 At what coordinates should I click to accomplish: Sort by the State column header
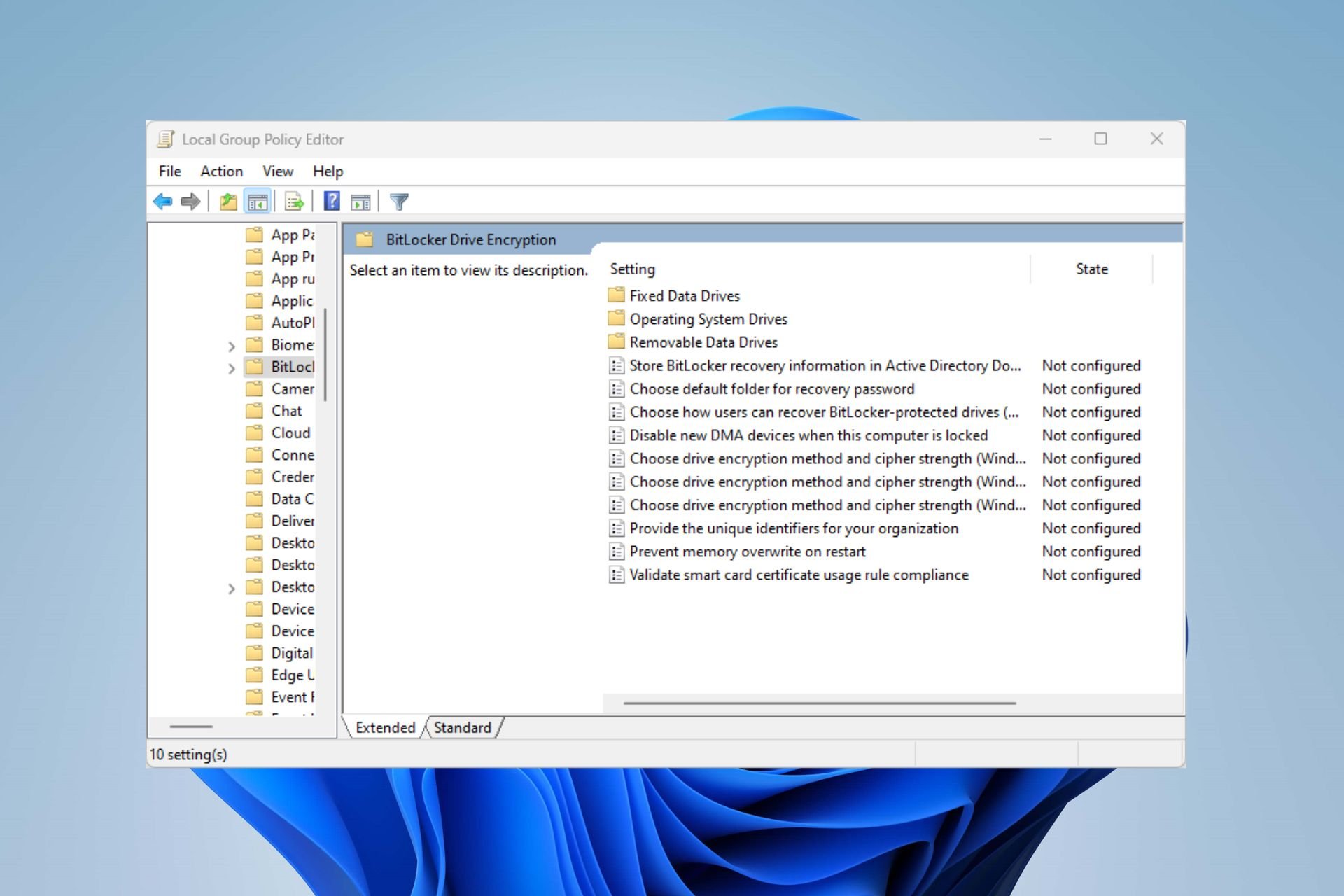point(1091,269)
